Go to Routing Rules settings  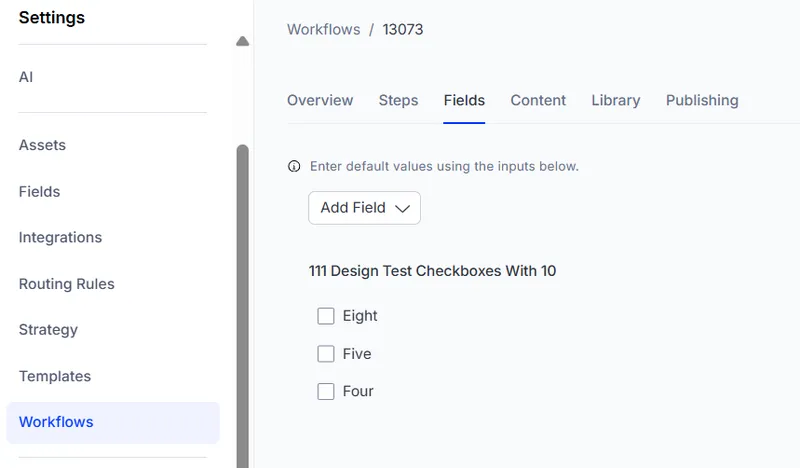click(67, 284)
